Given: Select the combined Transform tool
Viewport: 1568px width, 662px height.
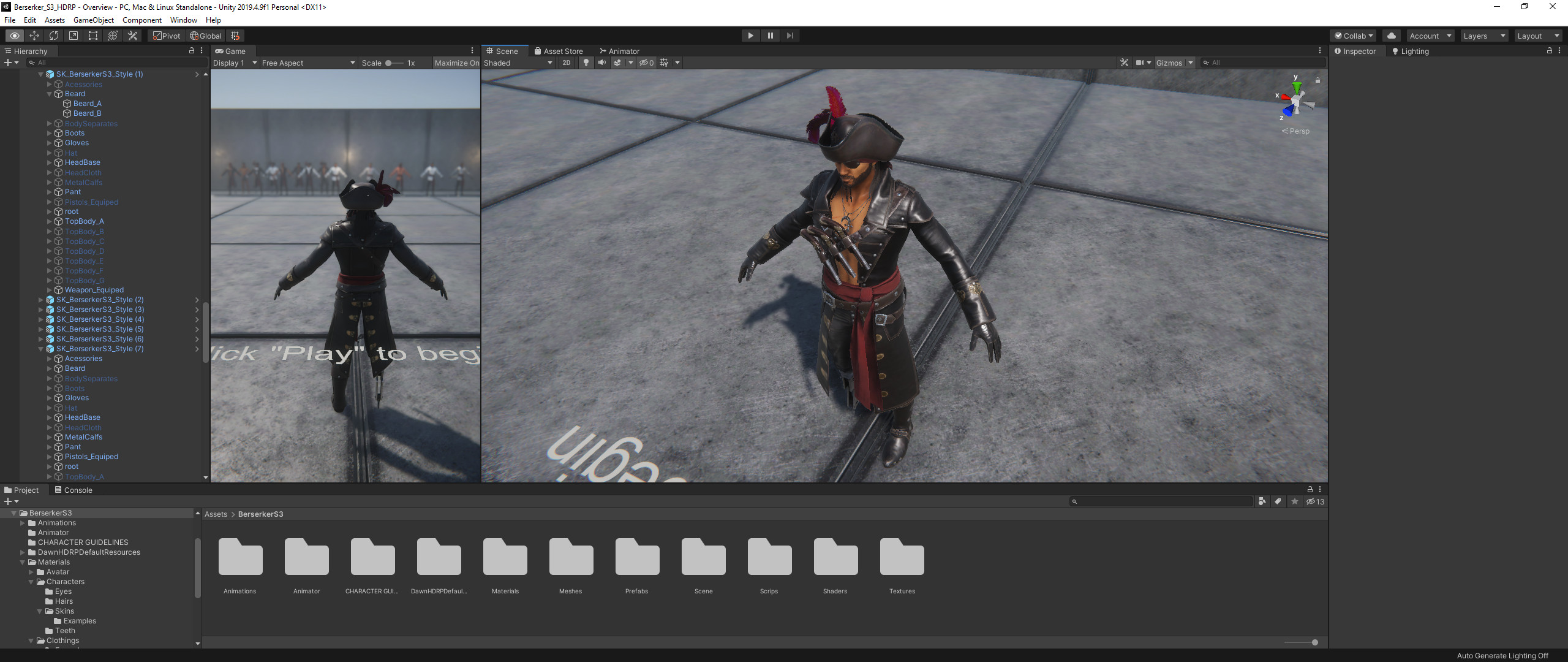Looking at the screenshot, I should (x=113, y=36).
